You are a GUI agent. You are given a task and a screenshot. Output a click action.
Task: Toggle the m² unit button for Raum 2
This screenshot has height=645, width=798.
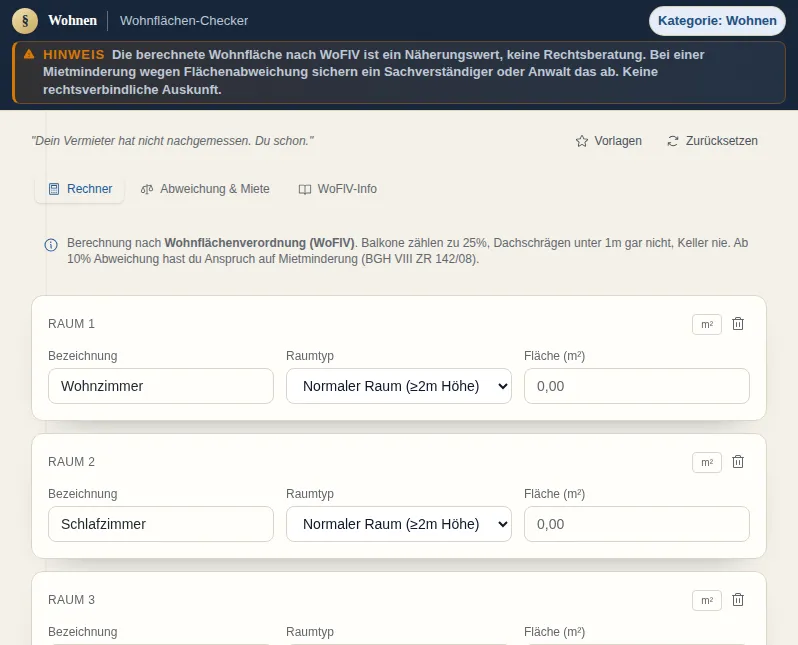[x=707, y=462]
